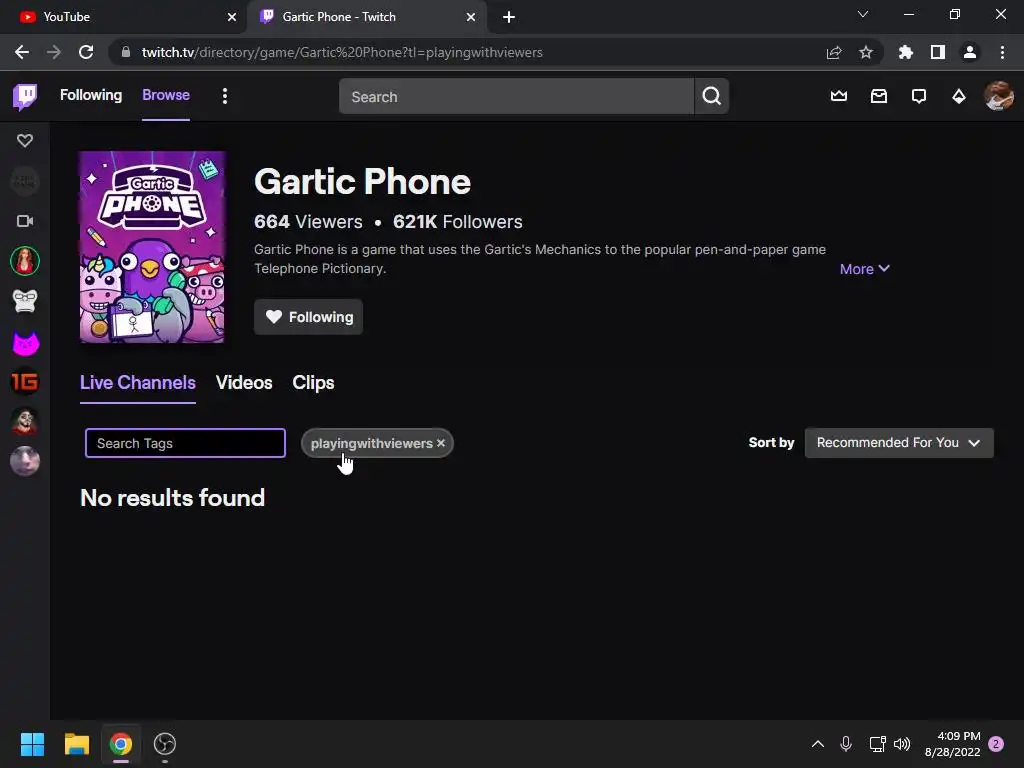Open the Twitch home logo
Viewport: 1024px width, 768px height.
tap(25, 97)
